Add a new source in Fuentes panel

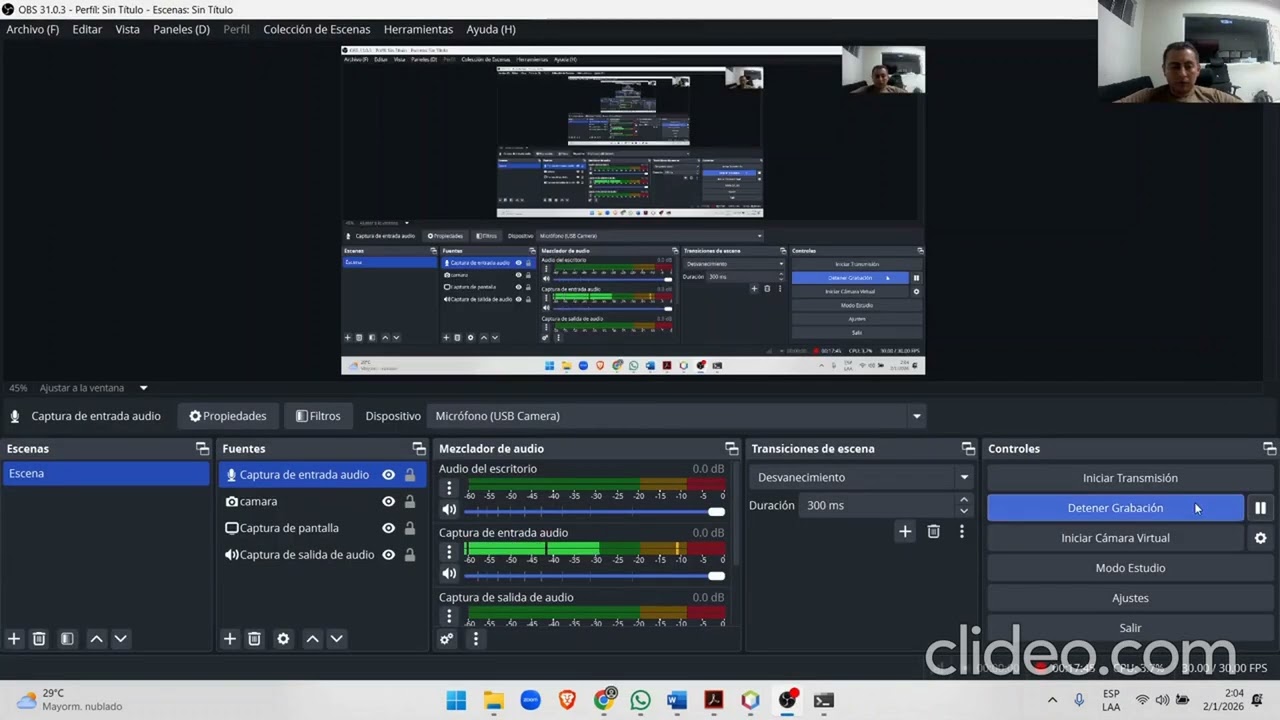click(x=230, y=639)
